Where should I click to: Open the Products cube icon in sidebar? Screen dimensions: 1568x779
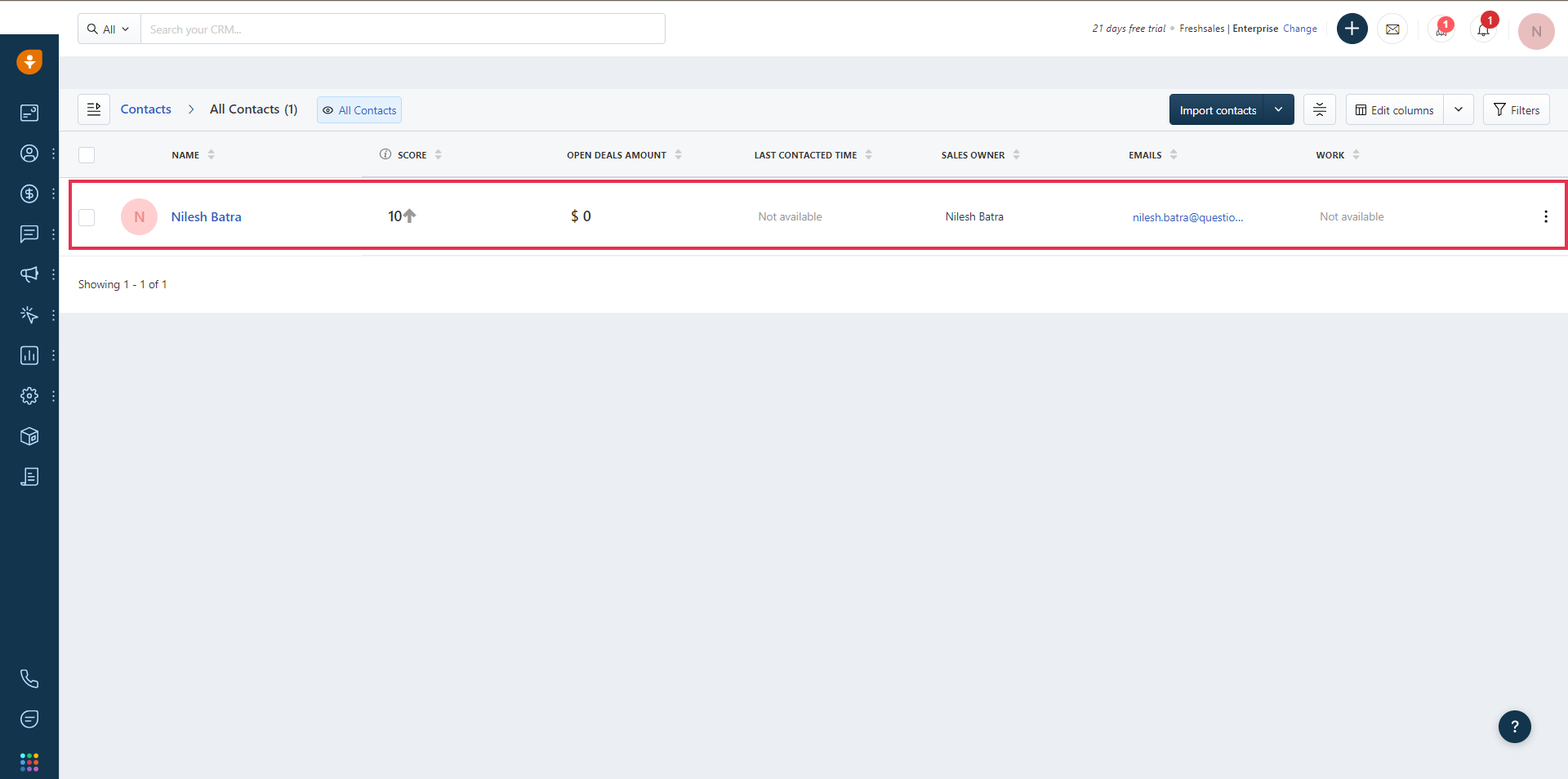(29, 436)
